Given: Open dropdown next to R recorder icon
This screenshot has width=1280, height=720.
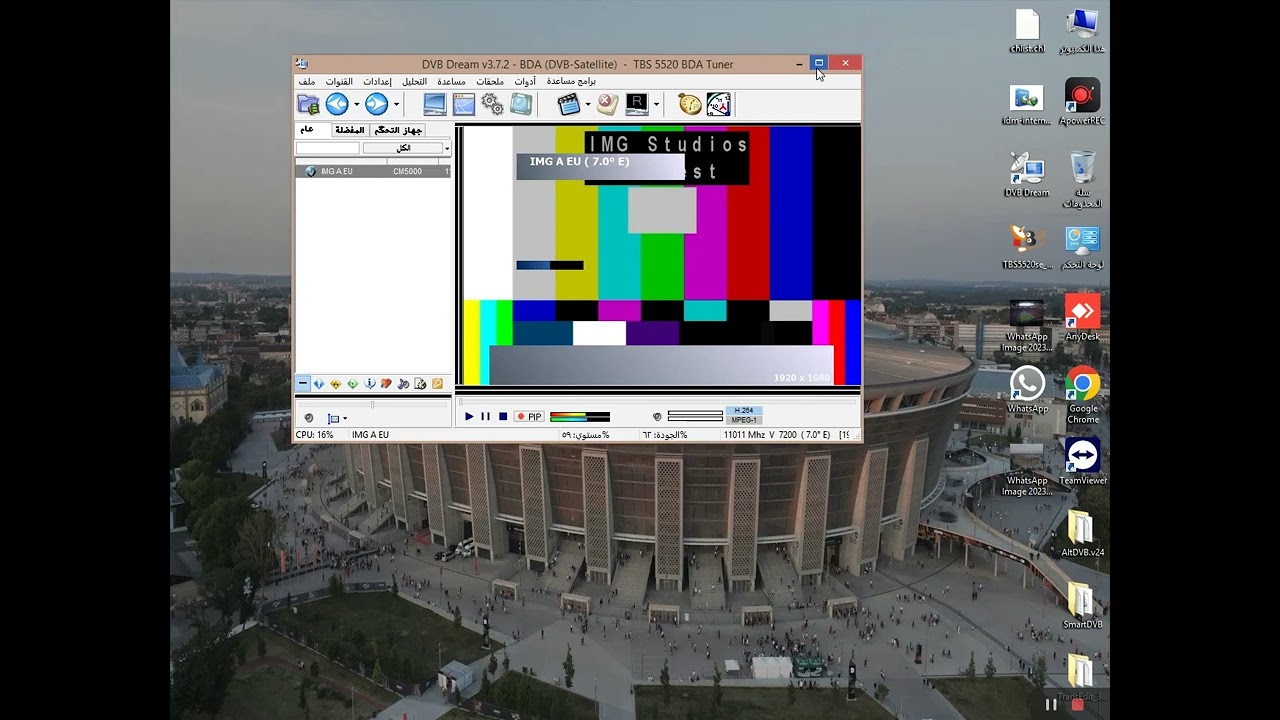Looking at the screenshot, I should click(656, 104).
